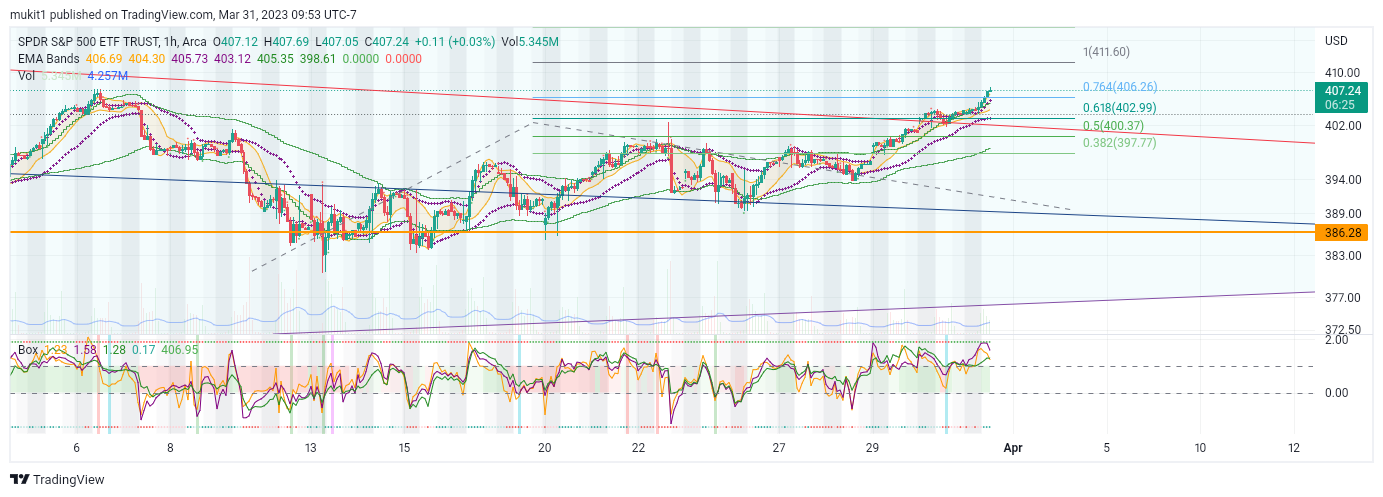Image resolution: width=1383 pixels, height=497 pixels.
Task: Click the date axis label 15
Action: (404, 446)
